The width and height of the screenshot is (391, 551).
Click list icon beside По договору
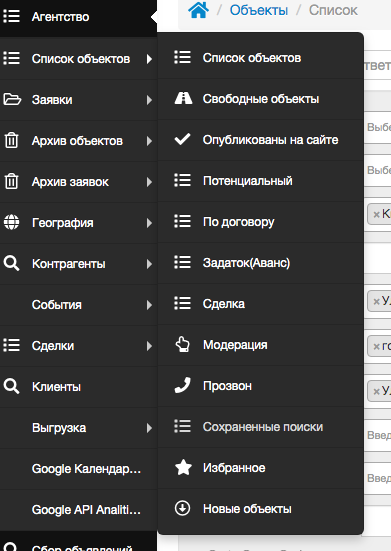coord(183,221)
